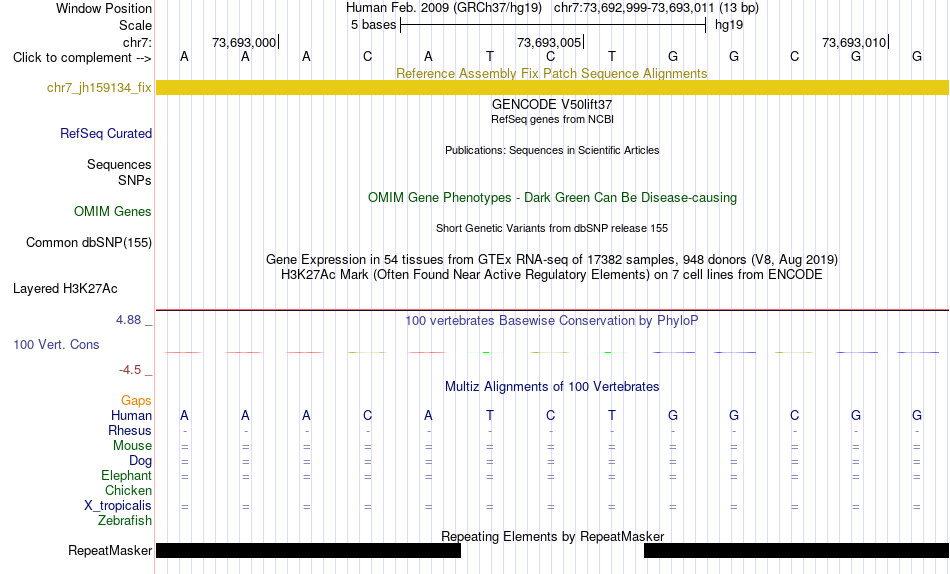Image resolution: width=950 pixels, height=574 pixels.
Task: Click the Chicken species label
Action: (x=128, y=490)
